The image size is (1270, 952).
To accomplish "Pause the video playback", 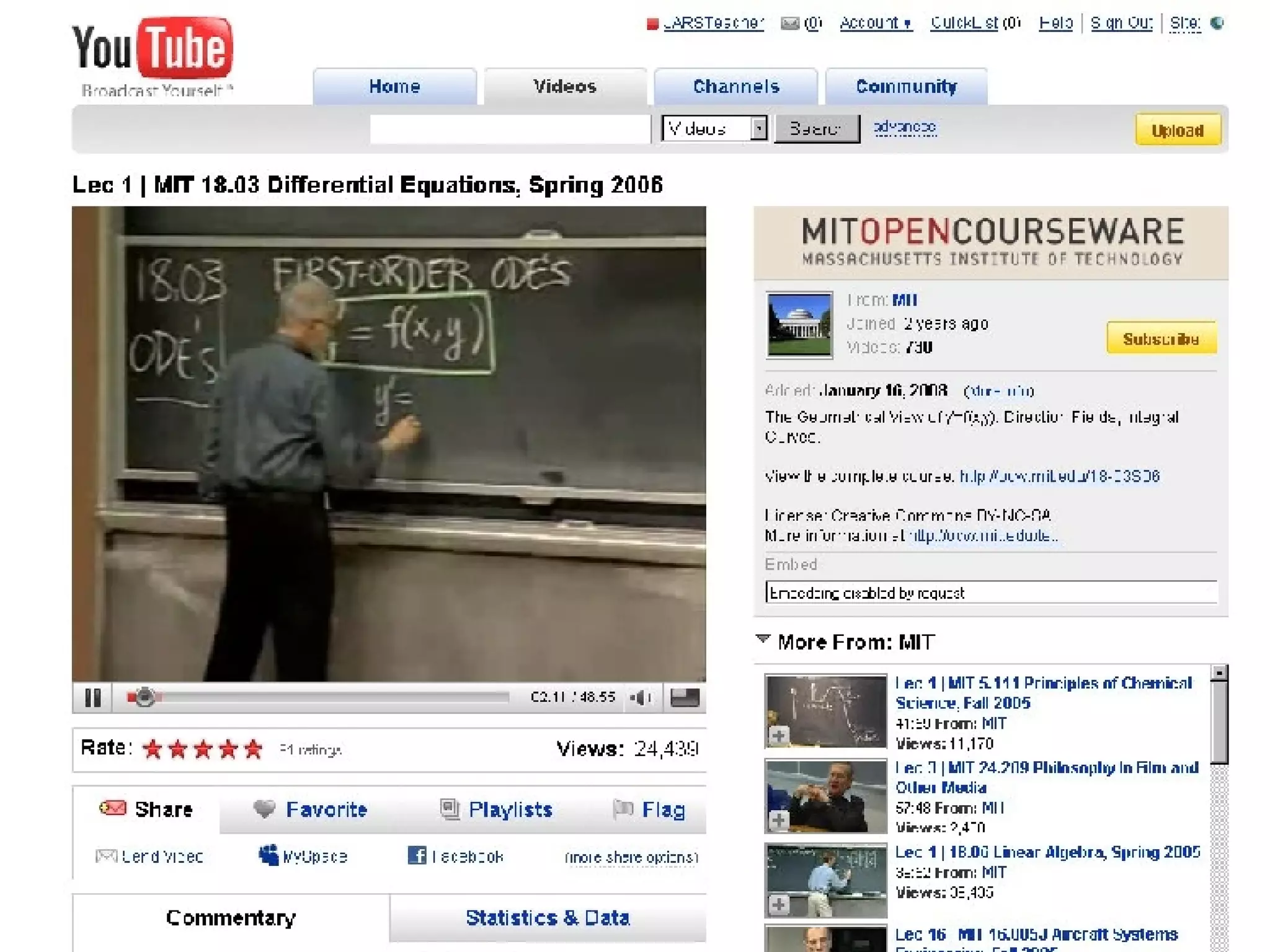I will [x=93, y=698].
